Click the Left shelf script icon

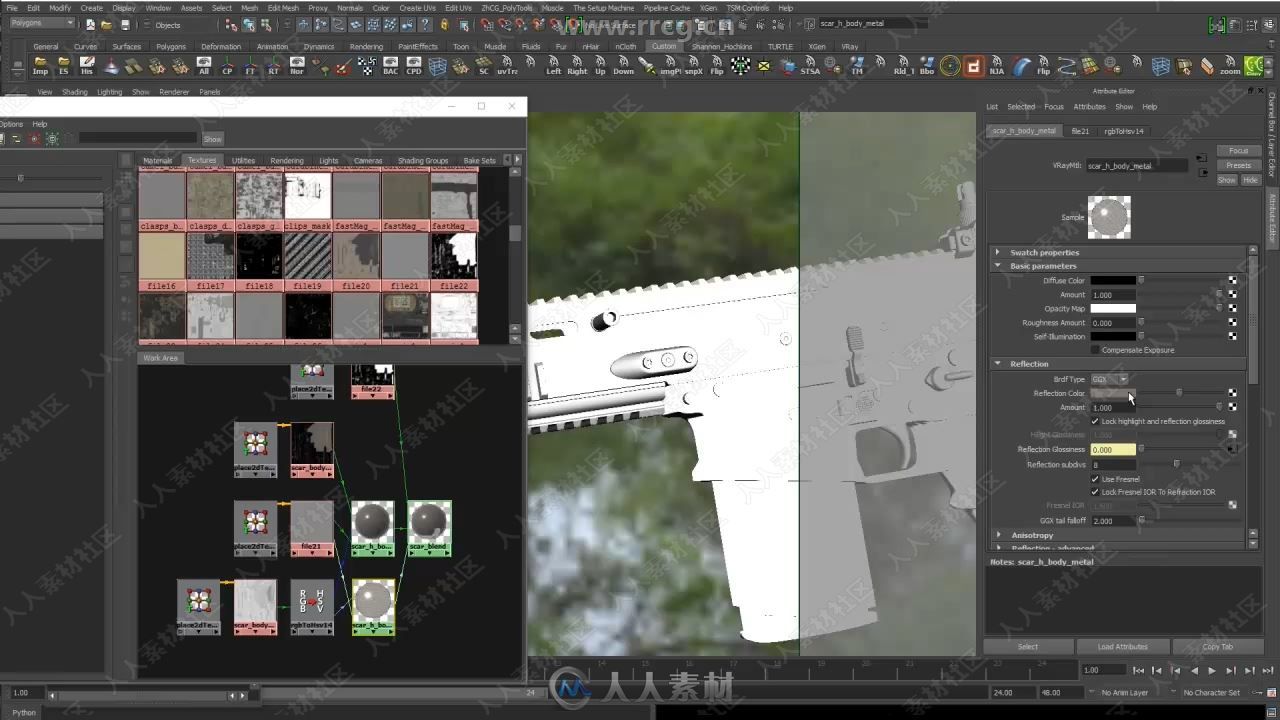point(553,66)
